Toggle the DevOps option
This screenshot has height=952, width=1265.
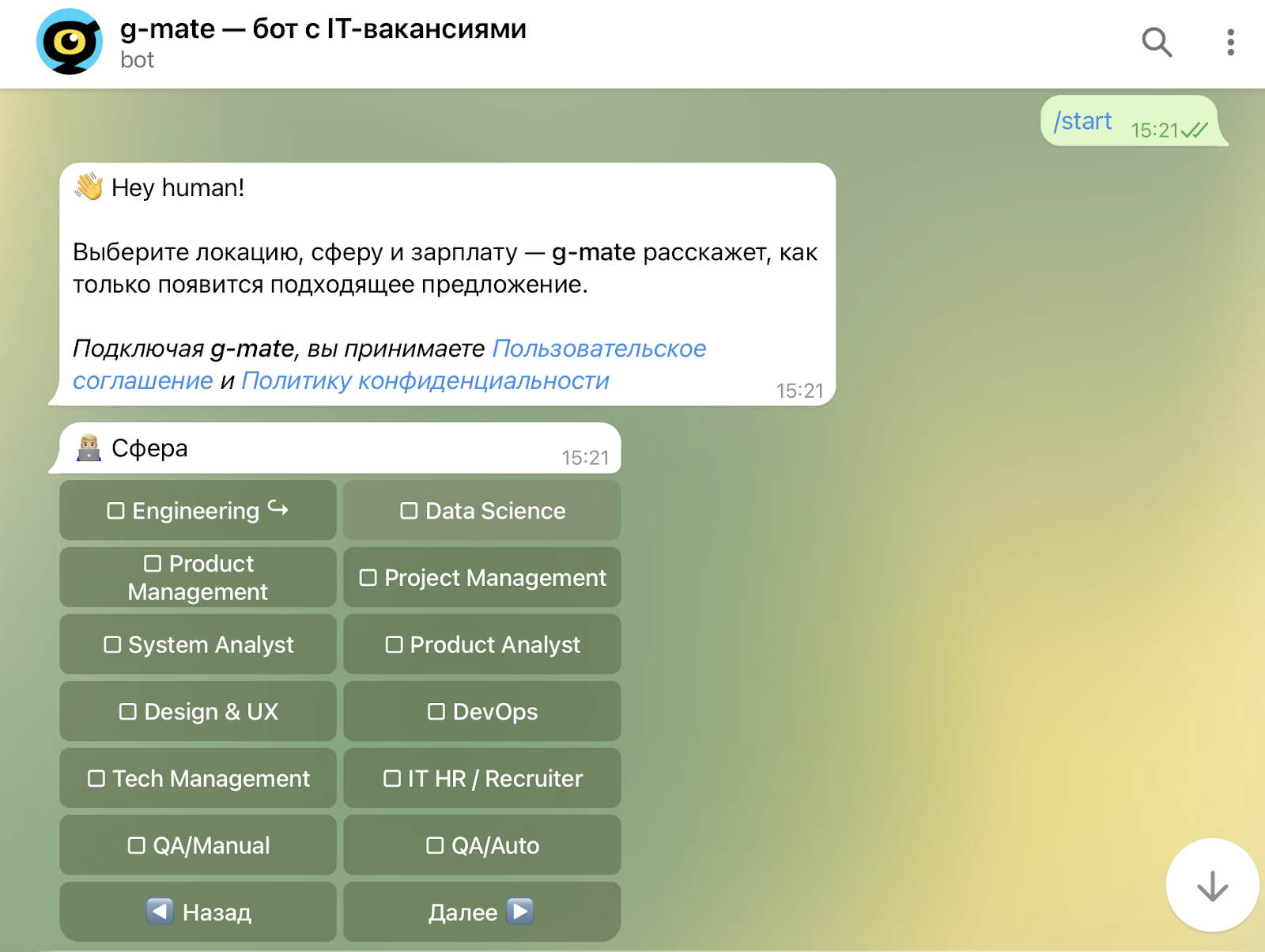point(482,711)
